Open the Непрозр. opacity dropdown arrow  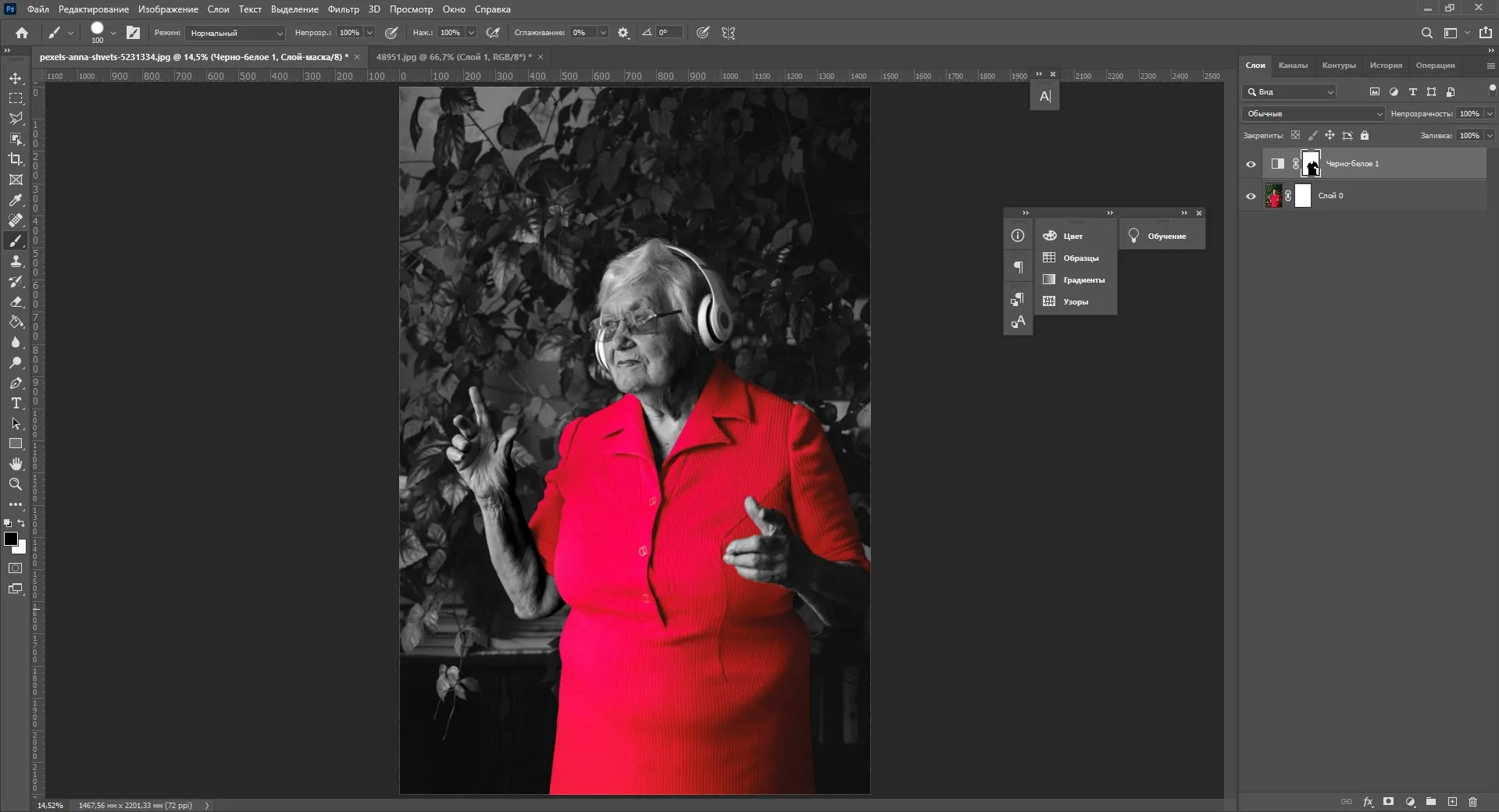click(369, 33)
